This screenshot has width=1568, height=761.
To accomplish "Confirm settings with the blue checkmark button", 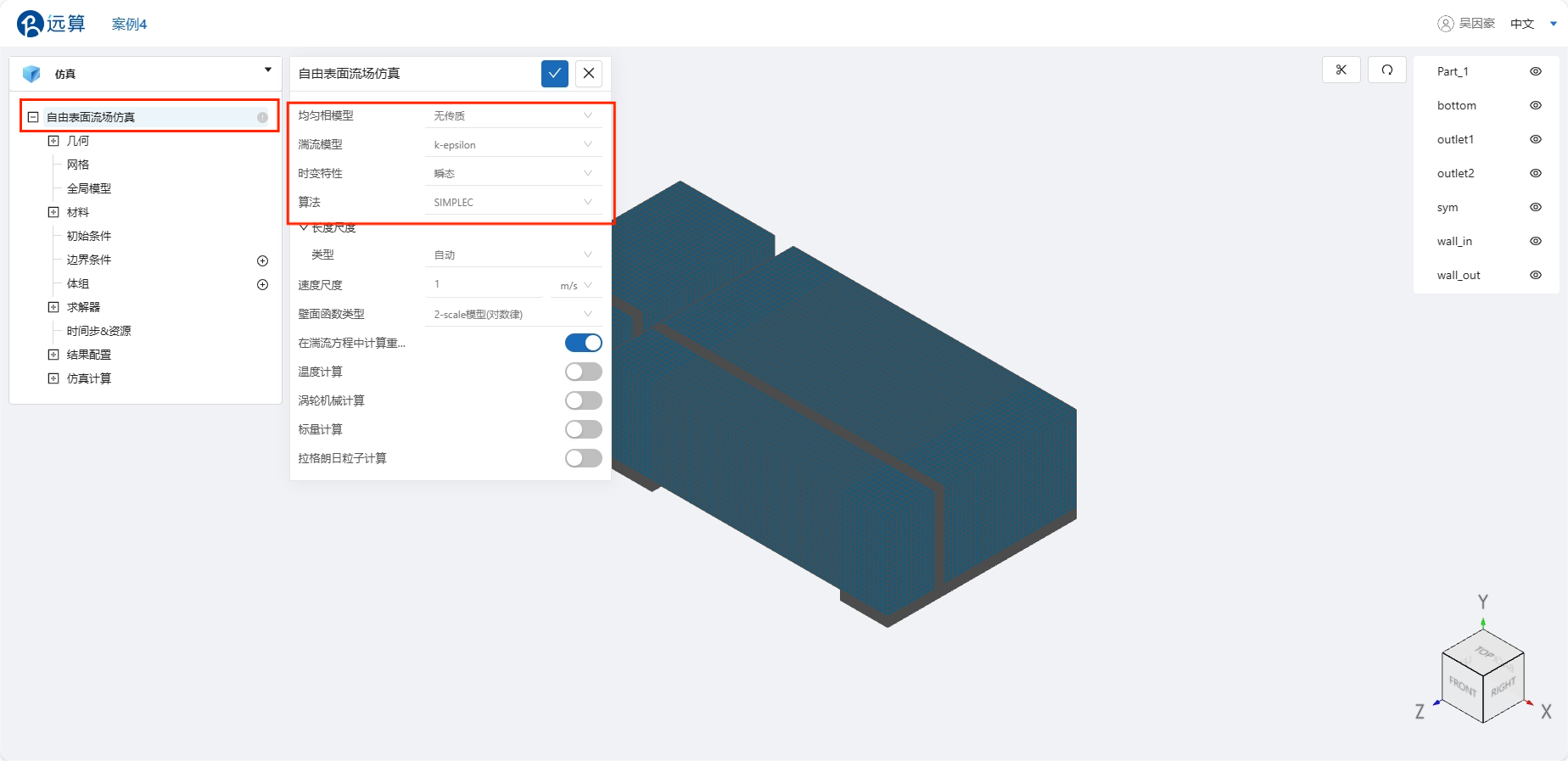I will tap(555, 74).
